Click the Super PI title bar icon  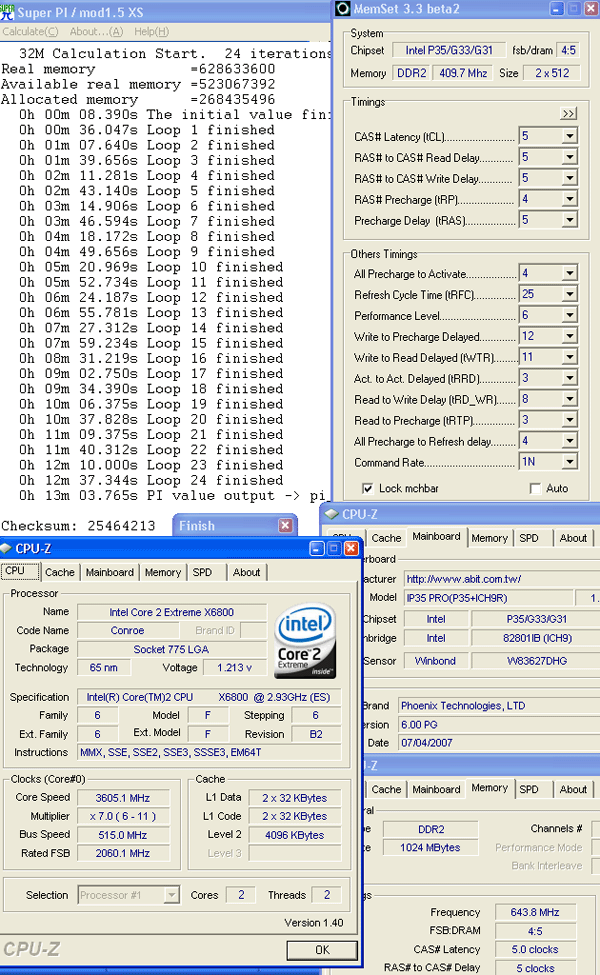(8, 8)
